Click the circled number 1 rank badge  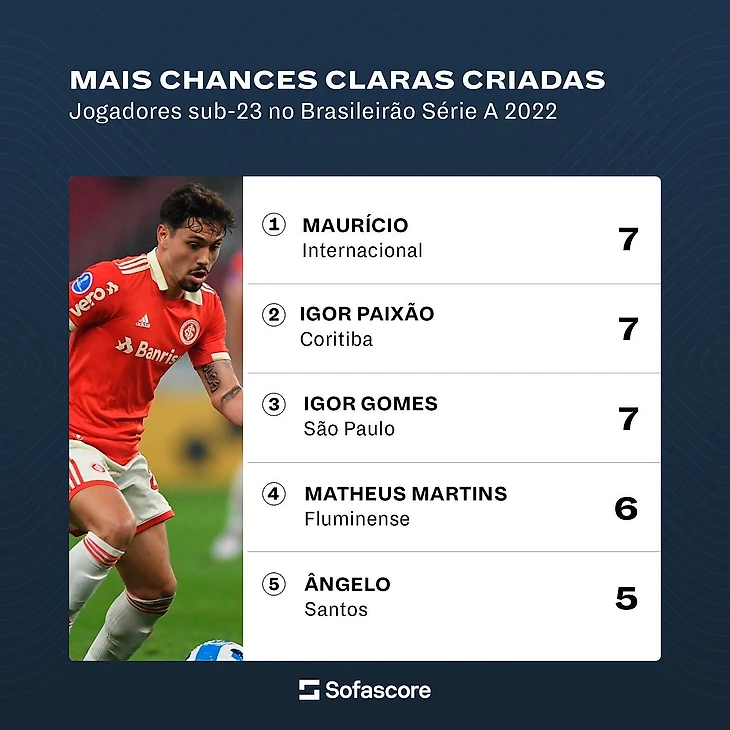274,224
